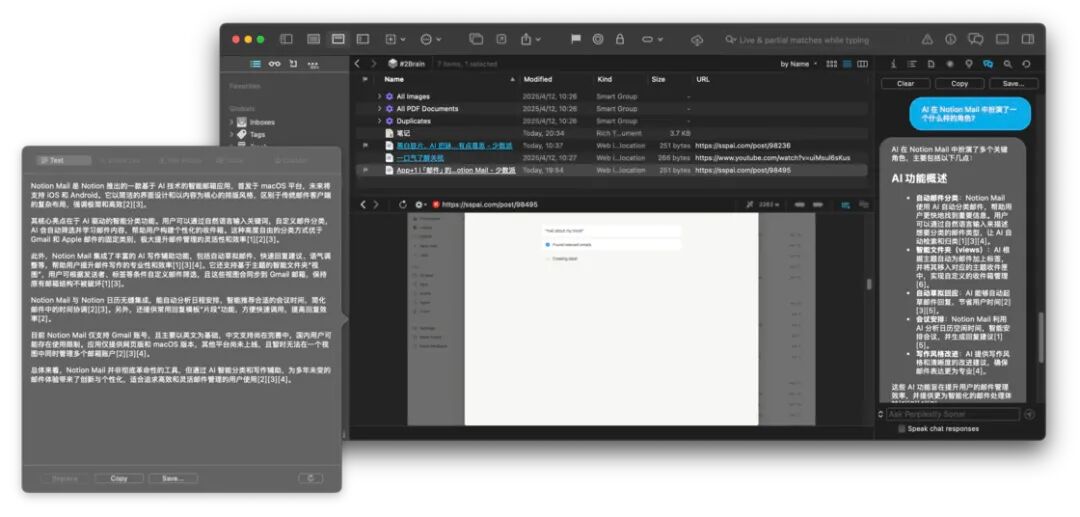Expand Inboxes in the sidebar
The height and width of the screenshot is (517, 1080).
click(x=232, y=122)
